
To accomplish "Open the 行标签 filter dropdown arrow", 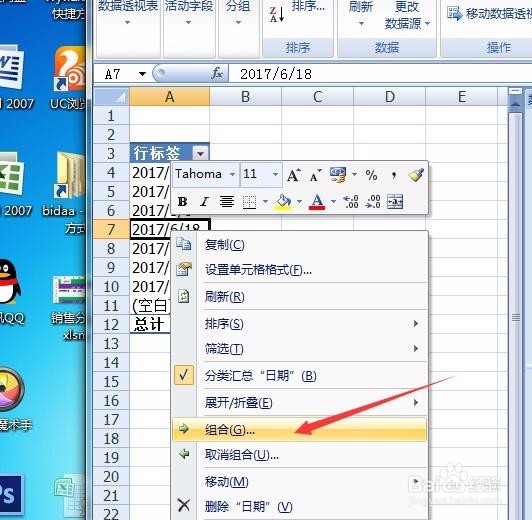I will [200, 154].
